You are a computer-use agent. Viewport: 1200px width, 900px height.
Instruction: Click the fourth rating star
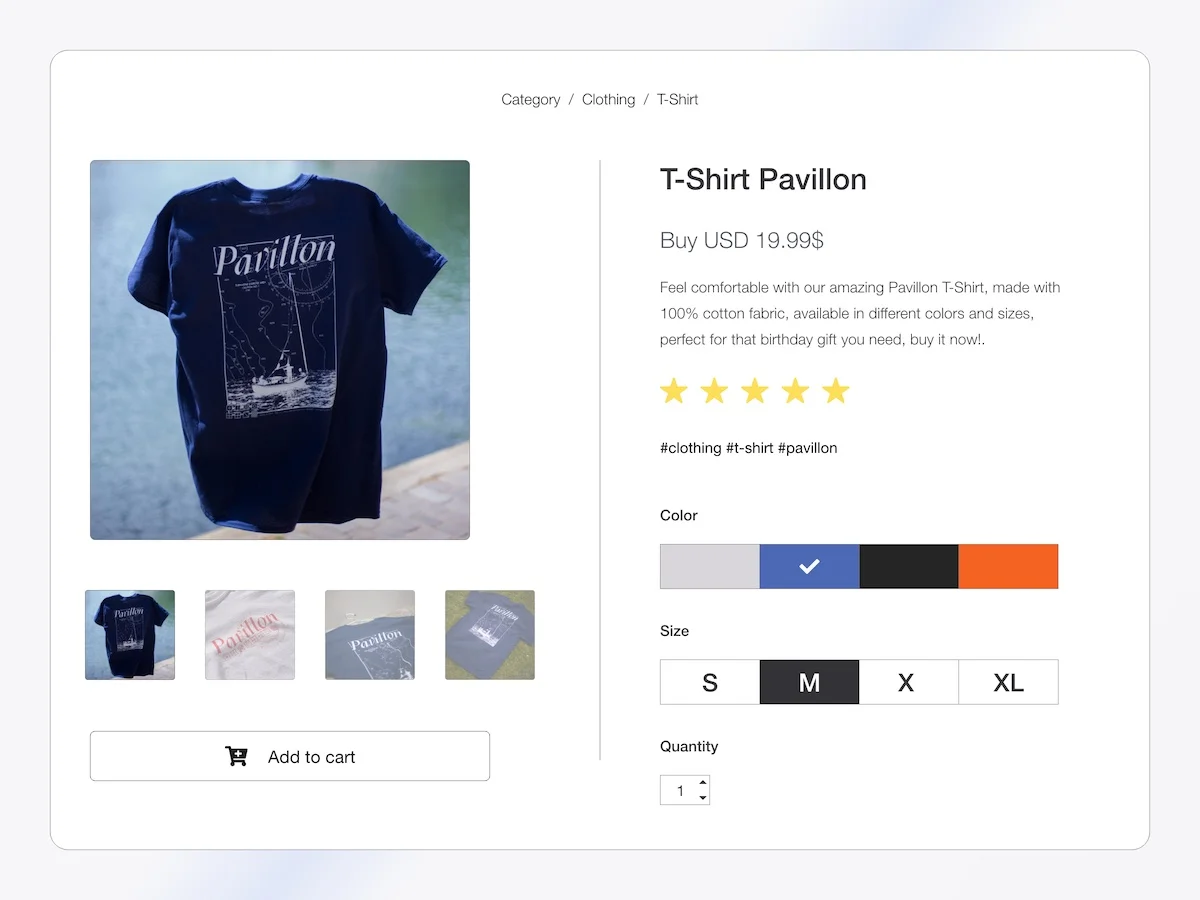pyautogui.click(x=795, y=391)
